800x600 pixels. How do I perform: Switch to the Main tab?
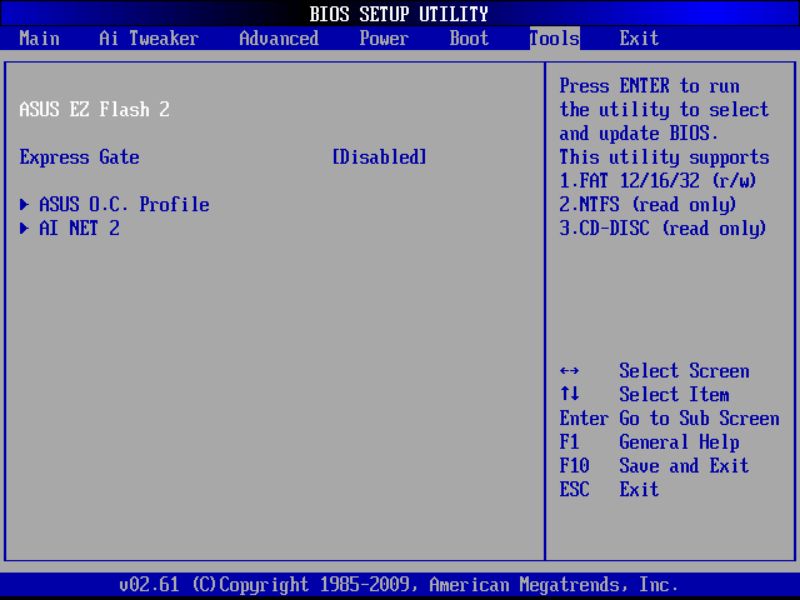(x=39, y=38)
